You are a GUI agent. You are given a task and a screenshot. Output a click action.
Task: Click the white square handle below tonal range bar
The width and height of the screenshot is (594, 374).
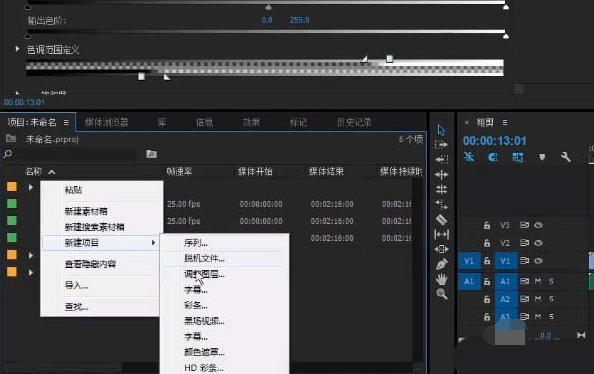point(141,77)
